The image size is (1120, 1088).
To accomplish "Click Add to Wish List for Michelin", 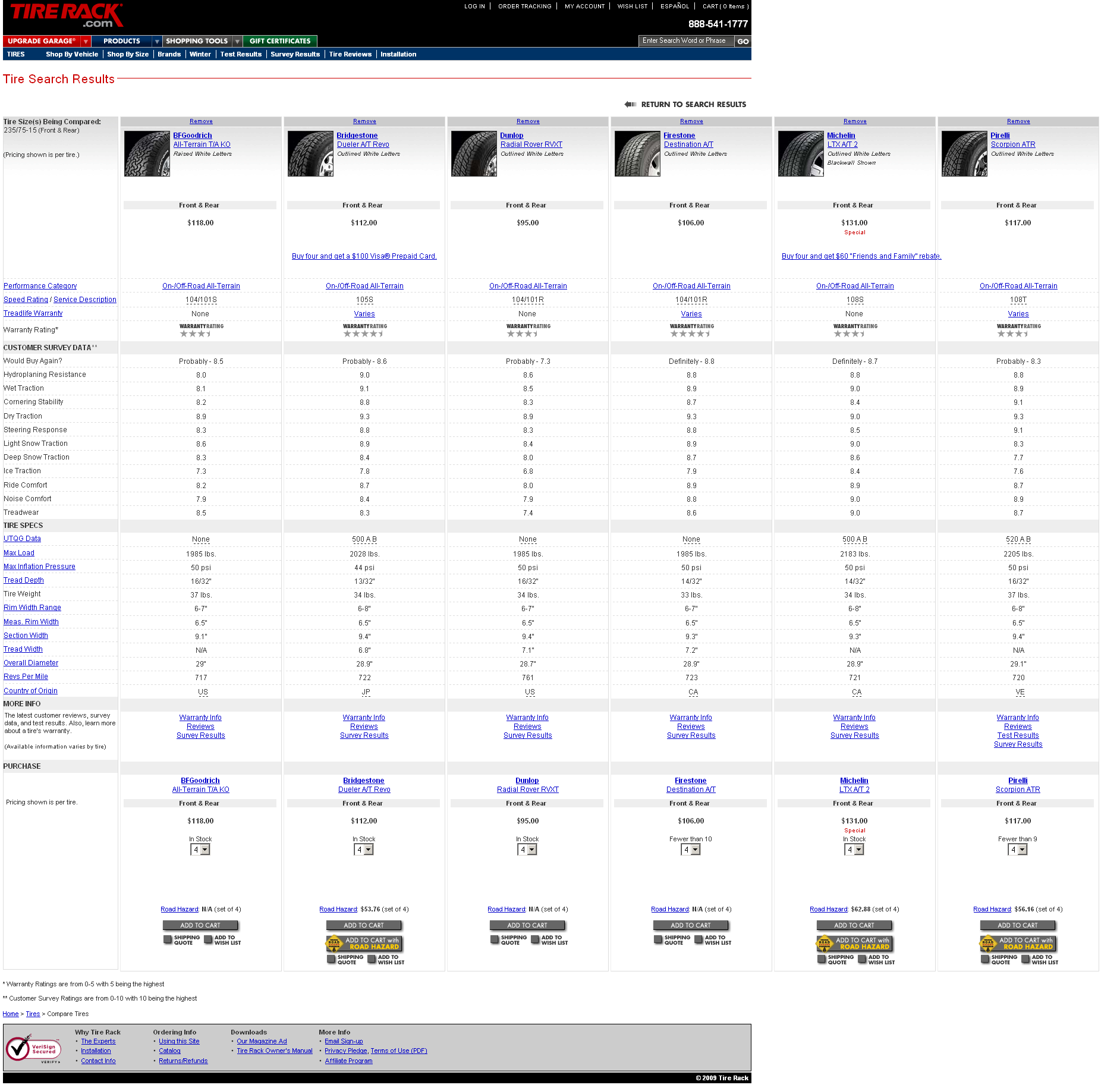I will tap(877, 960).
